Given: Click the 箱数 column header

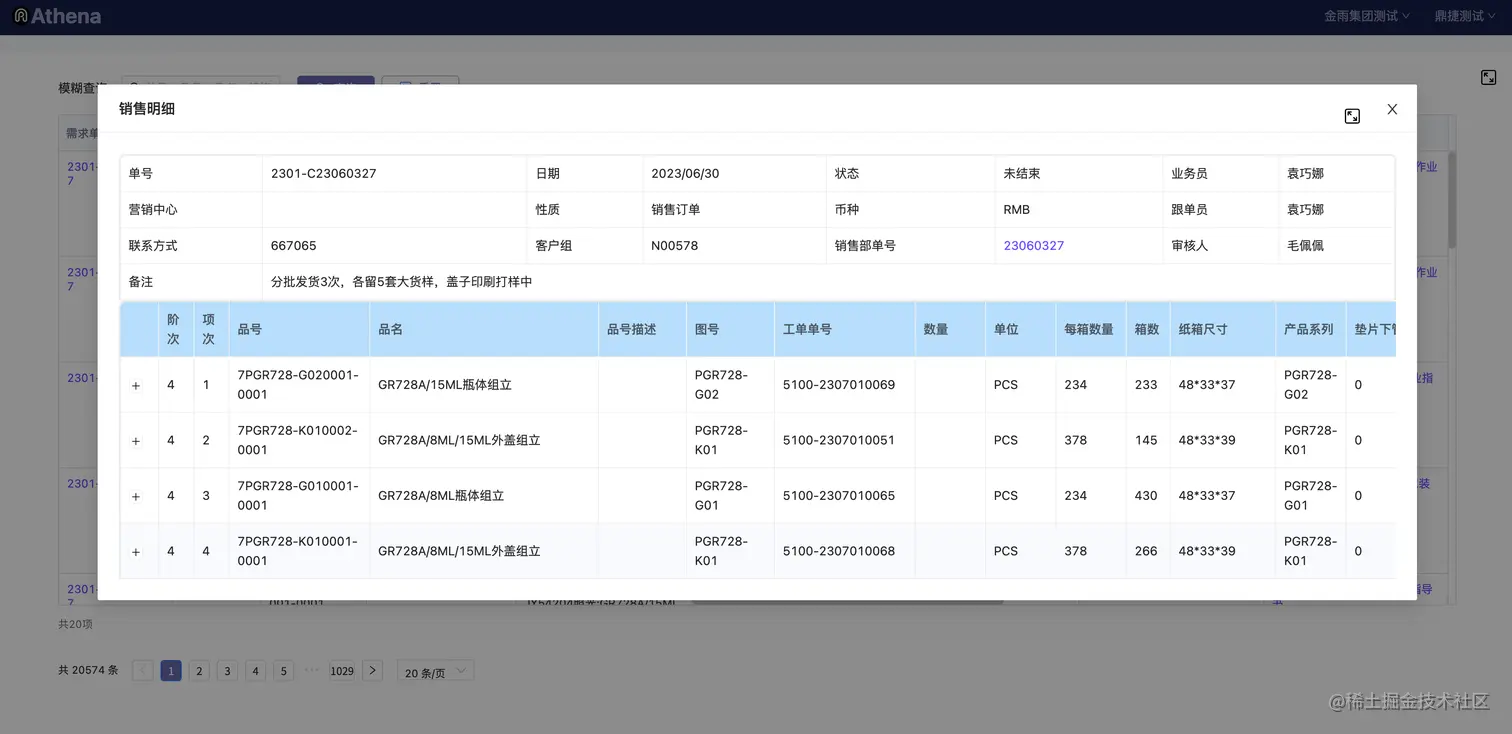Looking at the screenshot, I should (x=1147, y=329).
